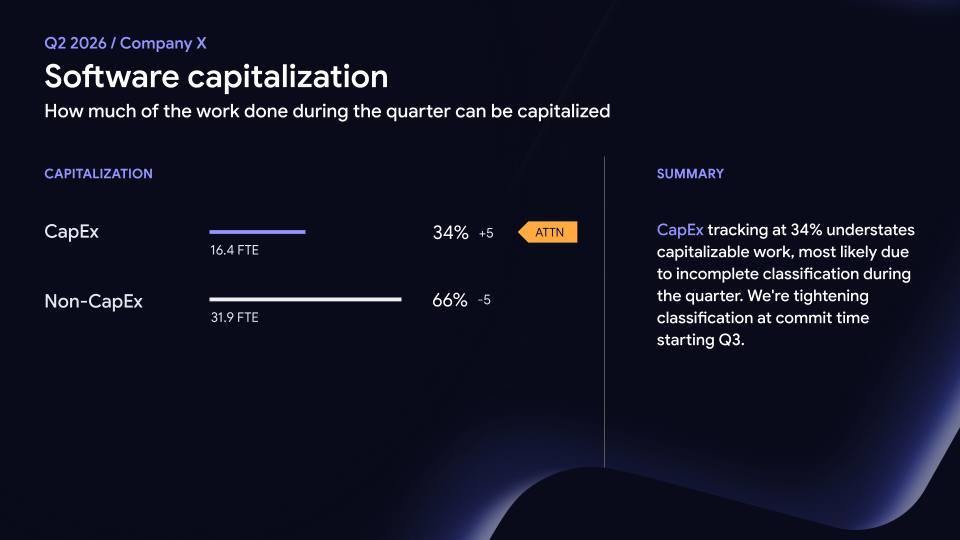Click the Q2 2026 / Company X breadcrumb
The height and width of the screenshot is (540, 960).
pyautogui.click(x=126, y=43)
